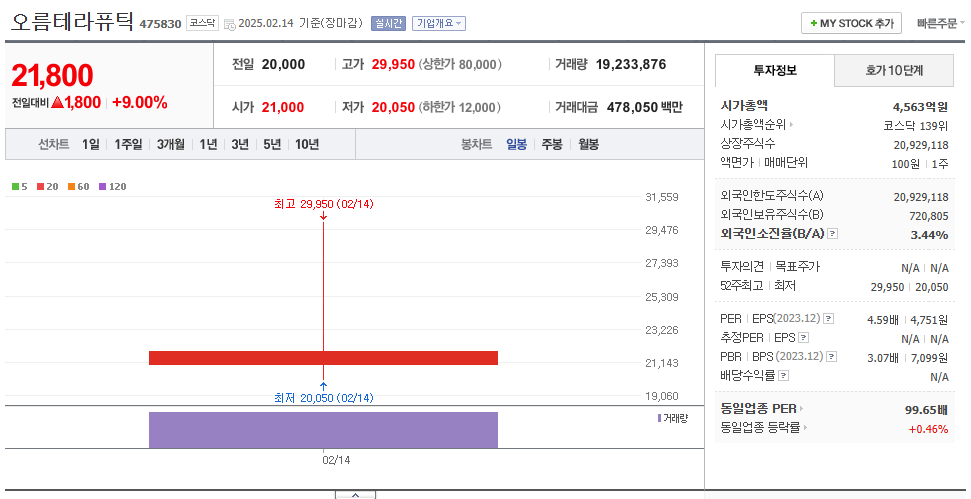Open the 동일업종 PER arrow link
The height and width of the screenshot is (499, 971).
(801, 409)
